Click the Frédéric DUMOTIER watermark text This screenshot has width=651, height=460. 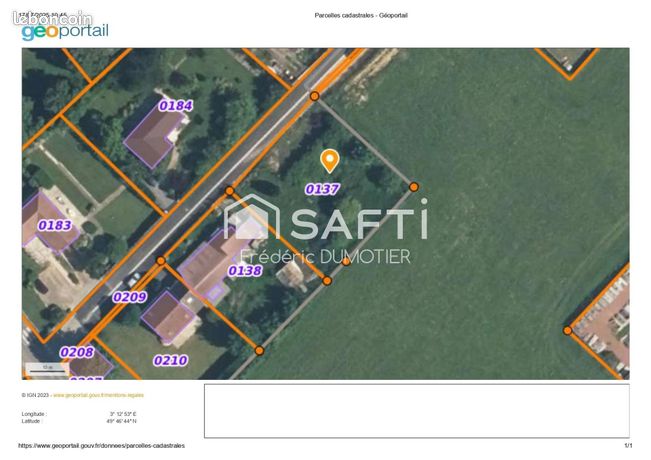[326, 256]
